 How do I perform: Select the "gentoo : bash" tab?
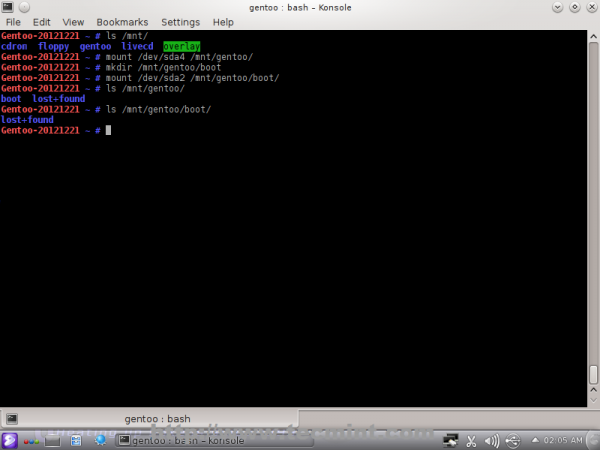pos(157,418)
